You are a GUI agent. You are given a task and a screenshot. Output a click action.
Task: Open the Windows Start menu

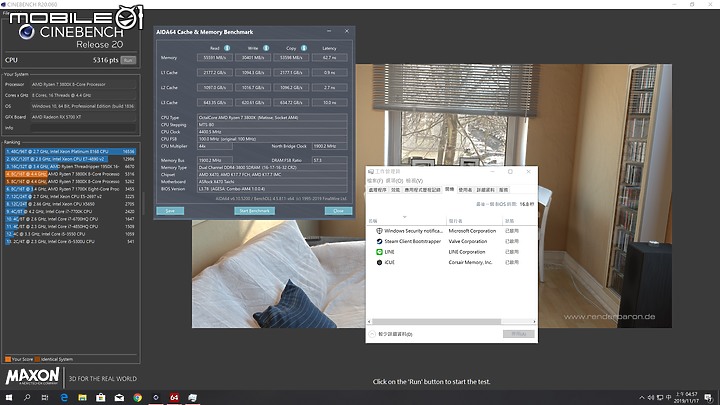[x=9, y=397]
